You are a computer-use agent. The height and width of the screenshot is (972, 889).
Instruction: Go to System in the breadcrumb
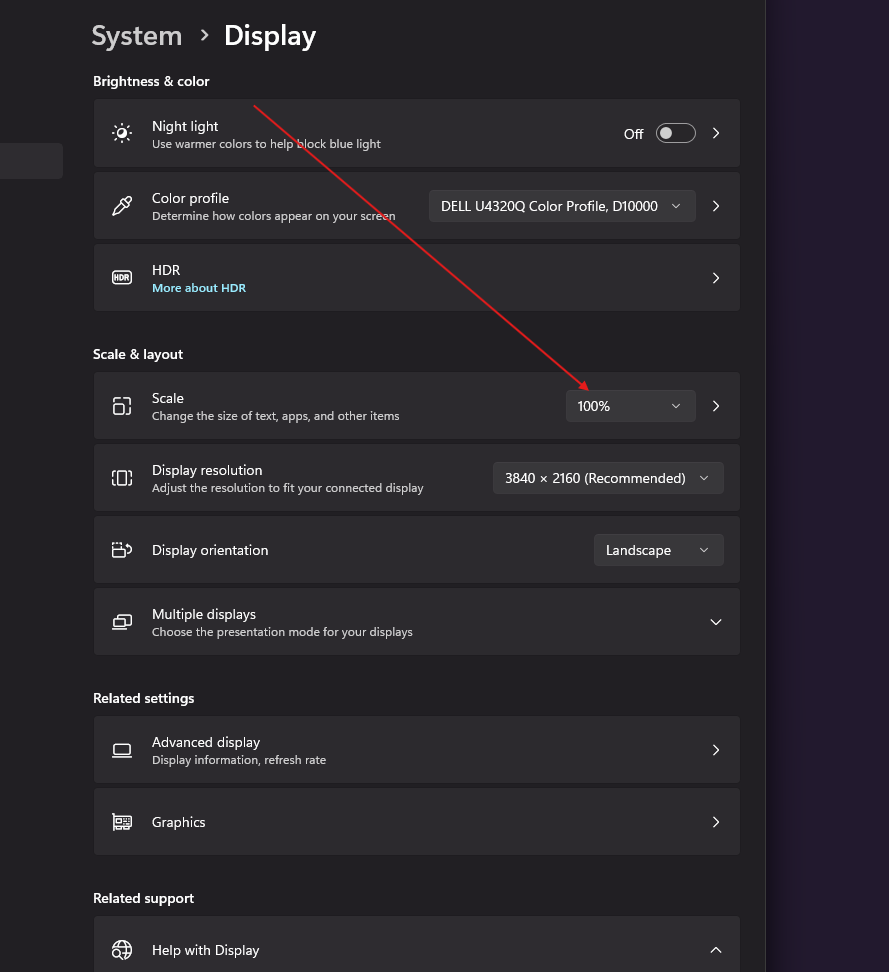(x=136, y=35)
